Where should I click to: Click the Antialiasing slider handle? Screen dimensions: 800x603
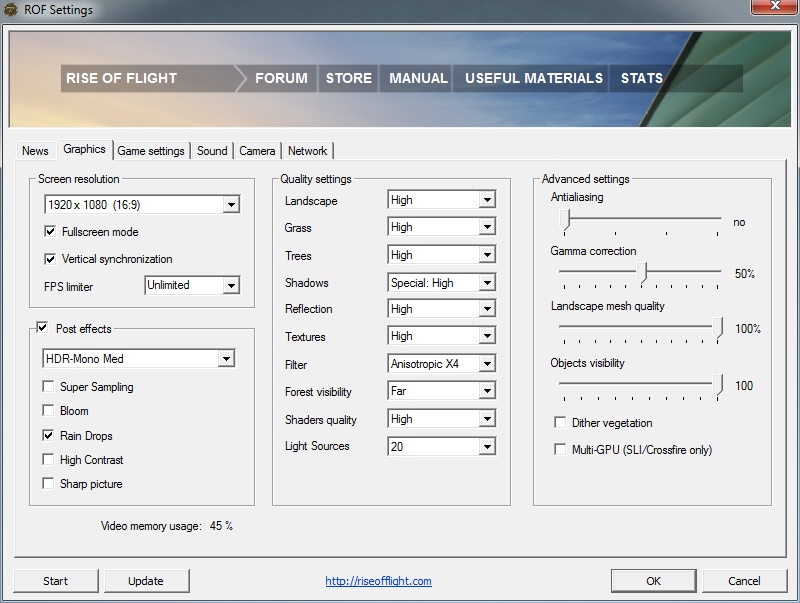tap(564, 220)
